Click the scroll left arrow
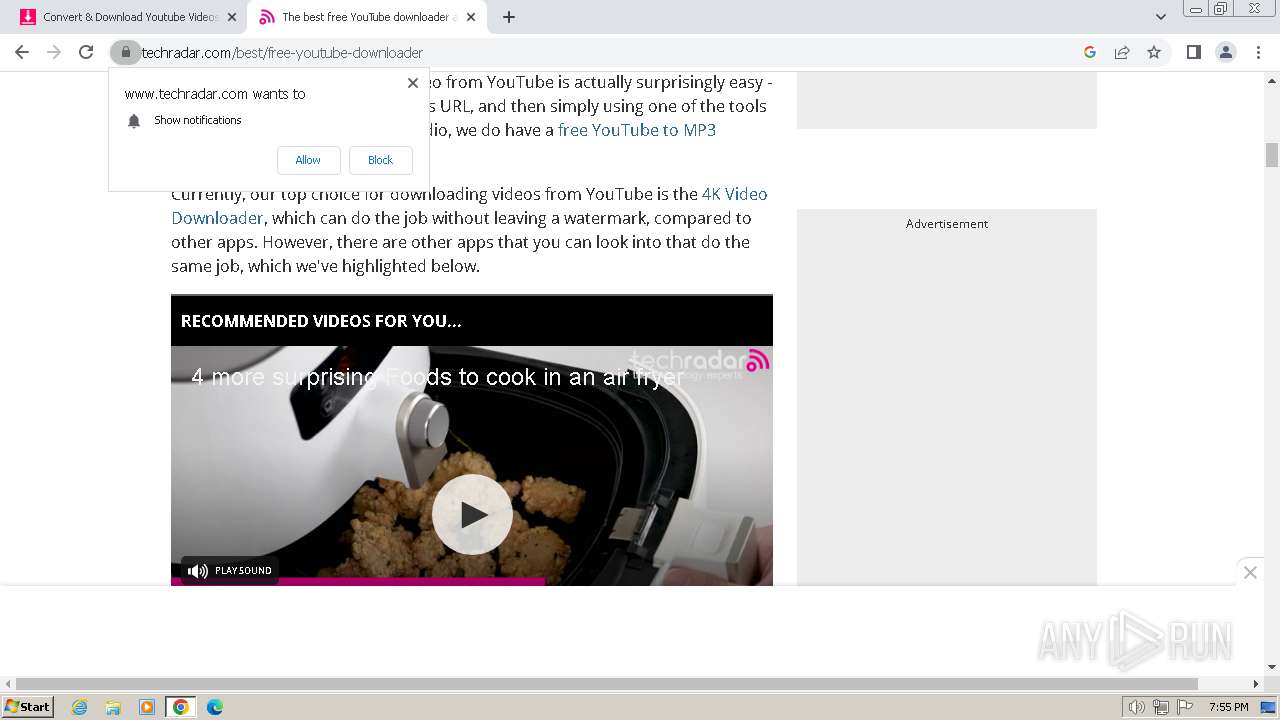1280x720 pixels. [x=9, y=684]
